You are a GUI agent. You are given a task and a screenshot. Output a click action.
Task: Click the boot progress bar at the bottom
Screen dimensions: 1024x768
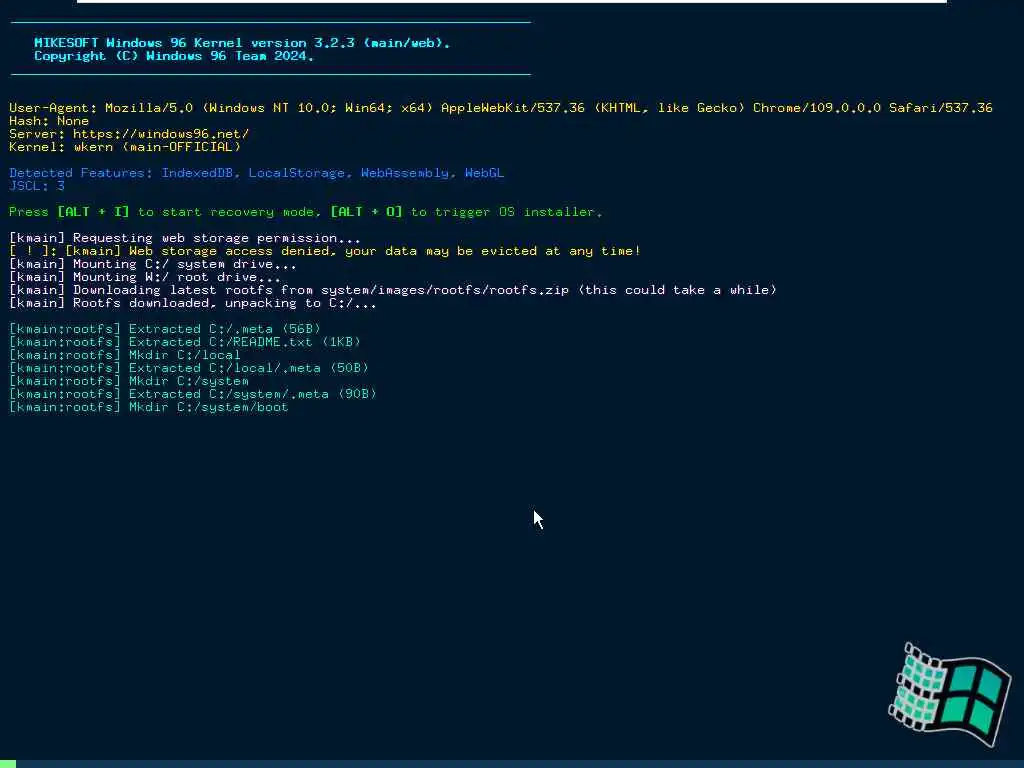click(x=512, y=764)
